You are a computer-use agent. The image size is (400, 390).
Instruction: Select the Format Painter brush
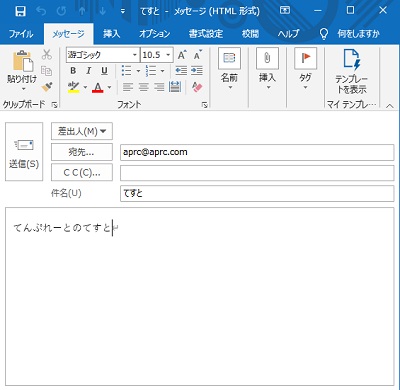tap(47, 87)
